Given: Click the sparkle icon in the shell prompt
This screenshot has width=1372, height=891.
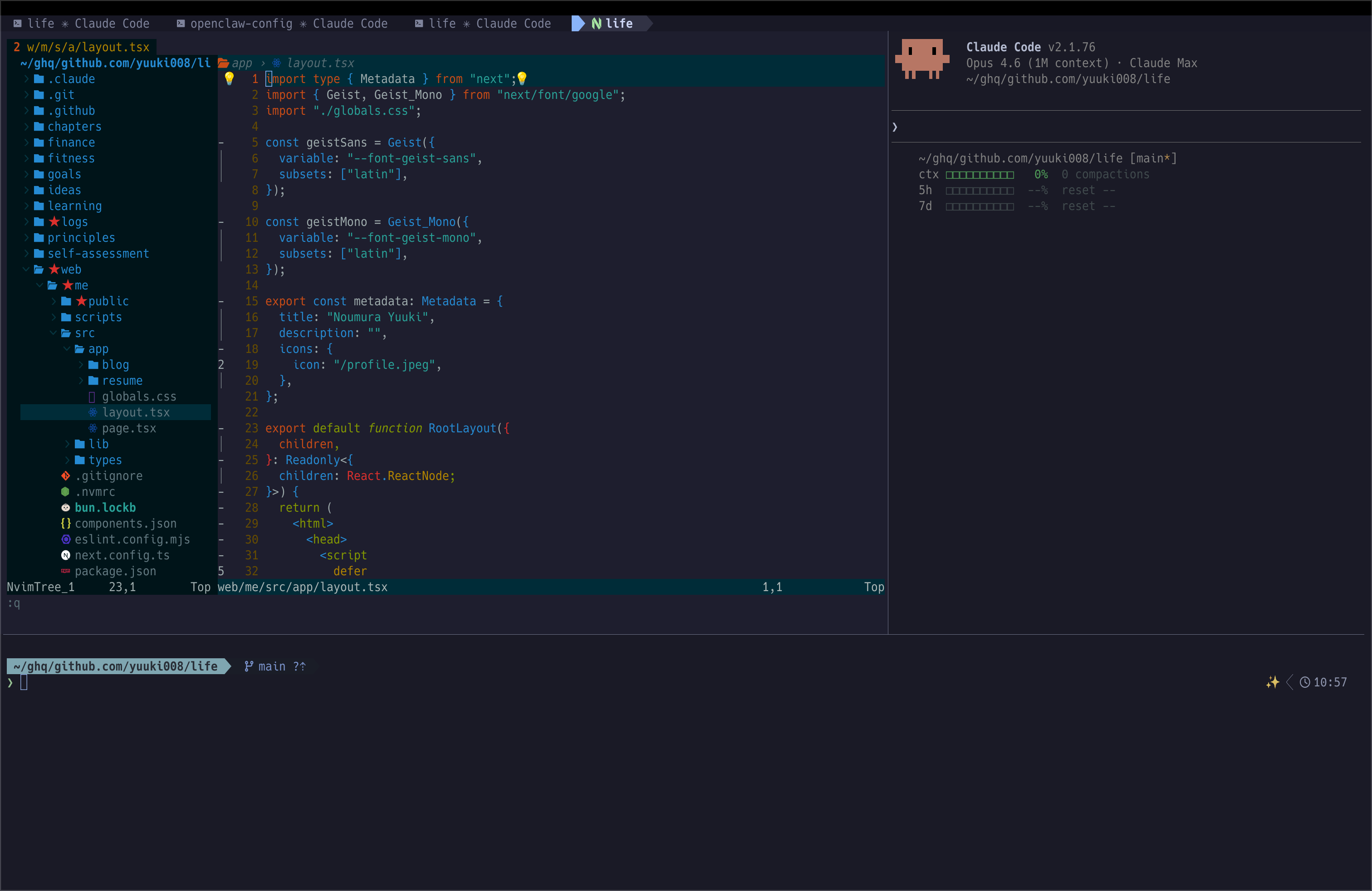Looking at the screenshot, I should [x=1272, y=682].
